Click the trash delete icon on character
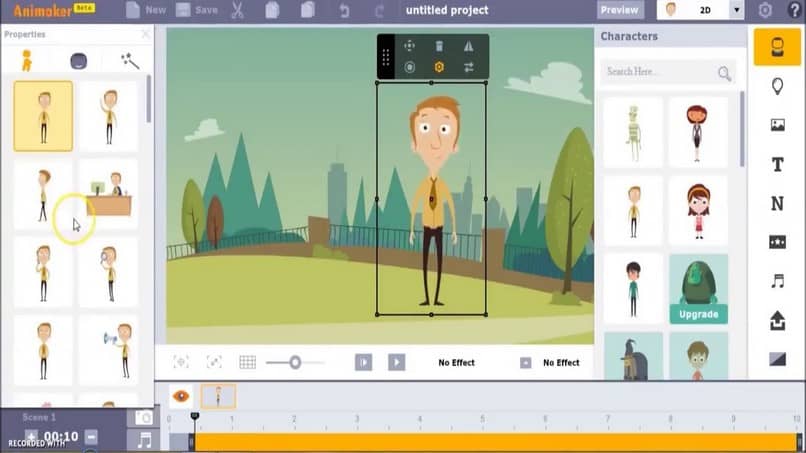The height and width of the screenshot is (453, 806). pos(439,46)
